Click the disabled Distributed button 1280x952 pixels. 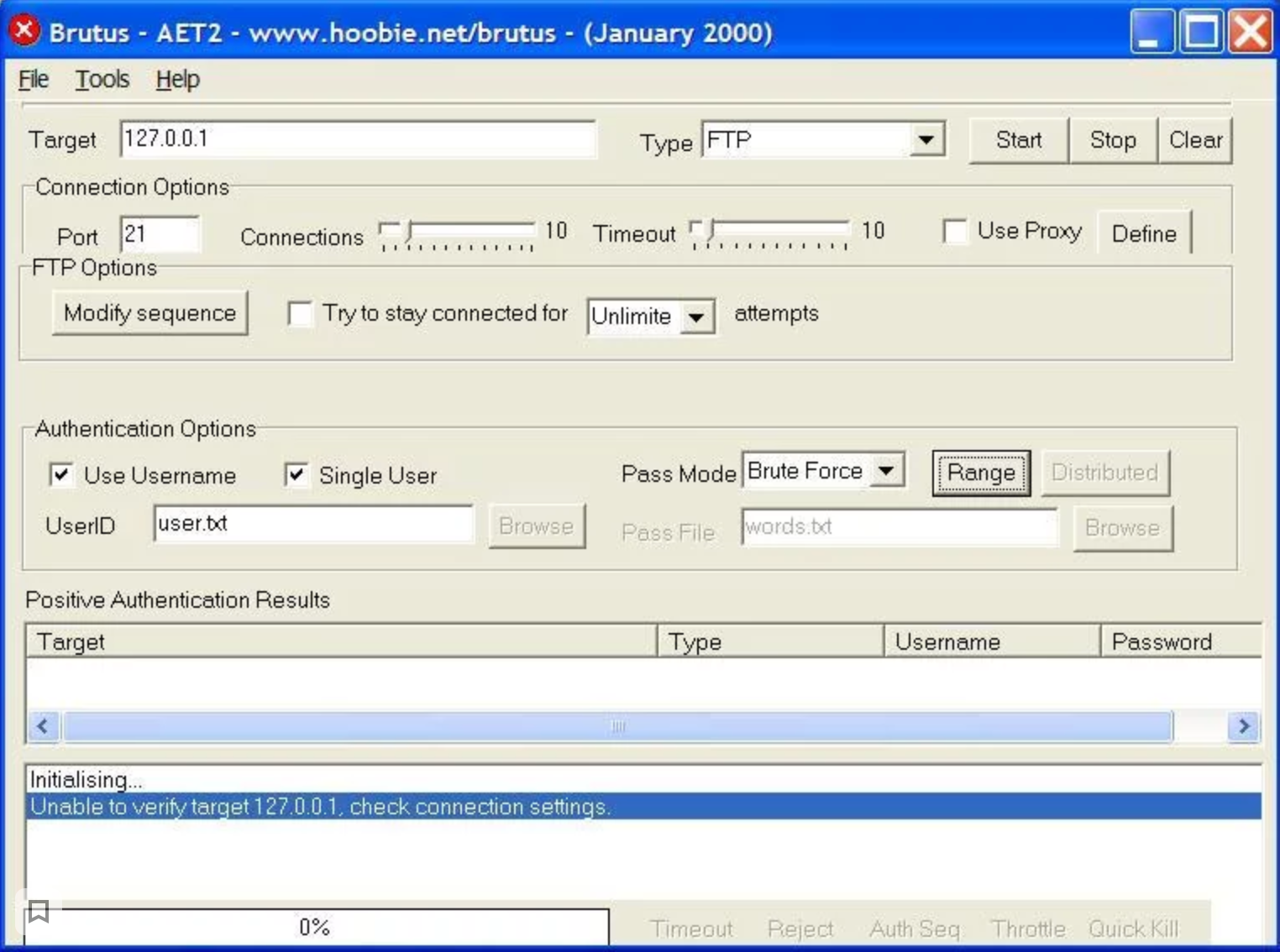pos(1104,472)
